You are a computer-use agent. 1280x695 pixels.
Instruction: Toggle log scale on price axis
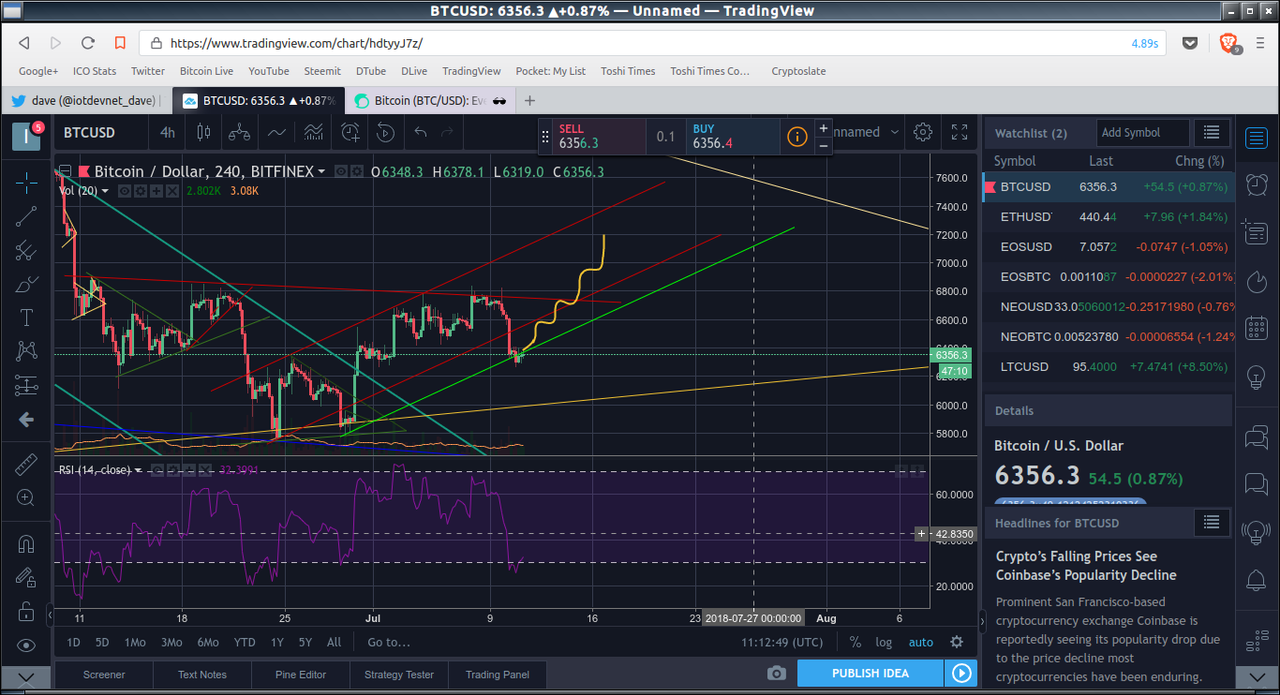click(x=884, y=642)
